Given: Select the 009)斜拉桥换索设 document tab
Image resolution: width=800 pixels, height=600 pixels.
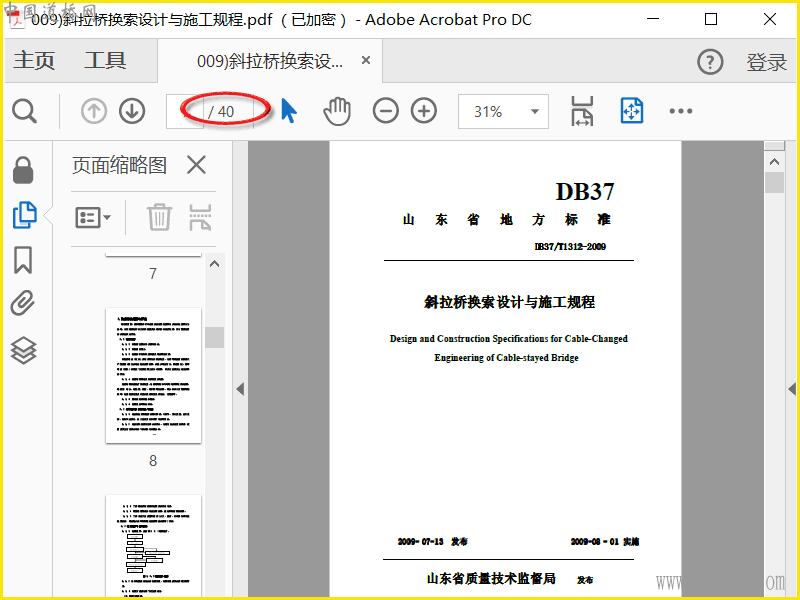Looking at the screenshot, I should [270, 61].
